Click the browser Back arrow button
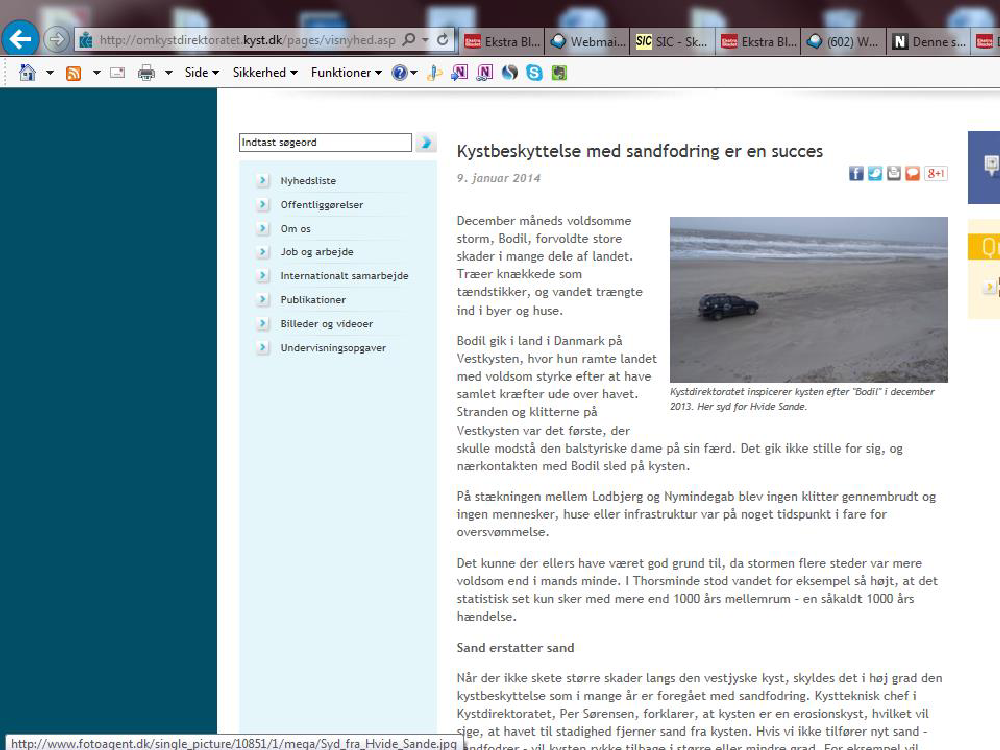The image size is (1000, 750). click(20, 39)
